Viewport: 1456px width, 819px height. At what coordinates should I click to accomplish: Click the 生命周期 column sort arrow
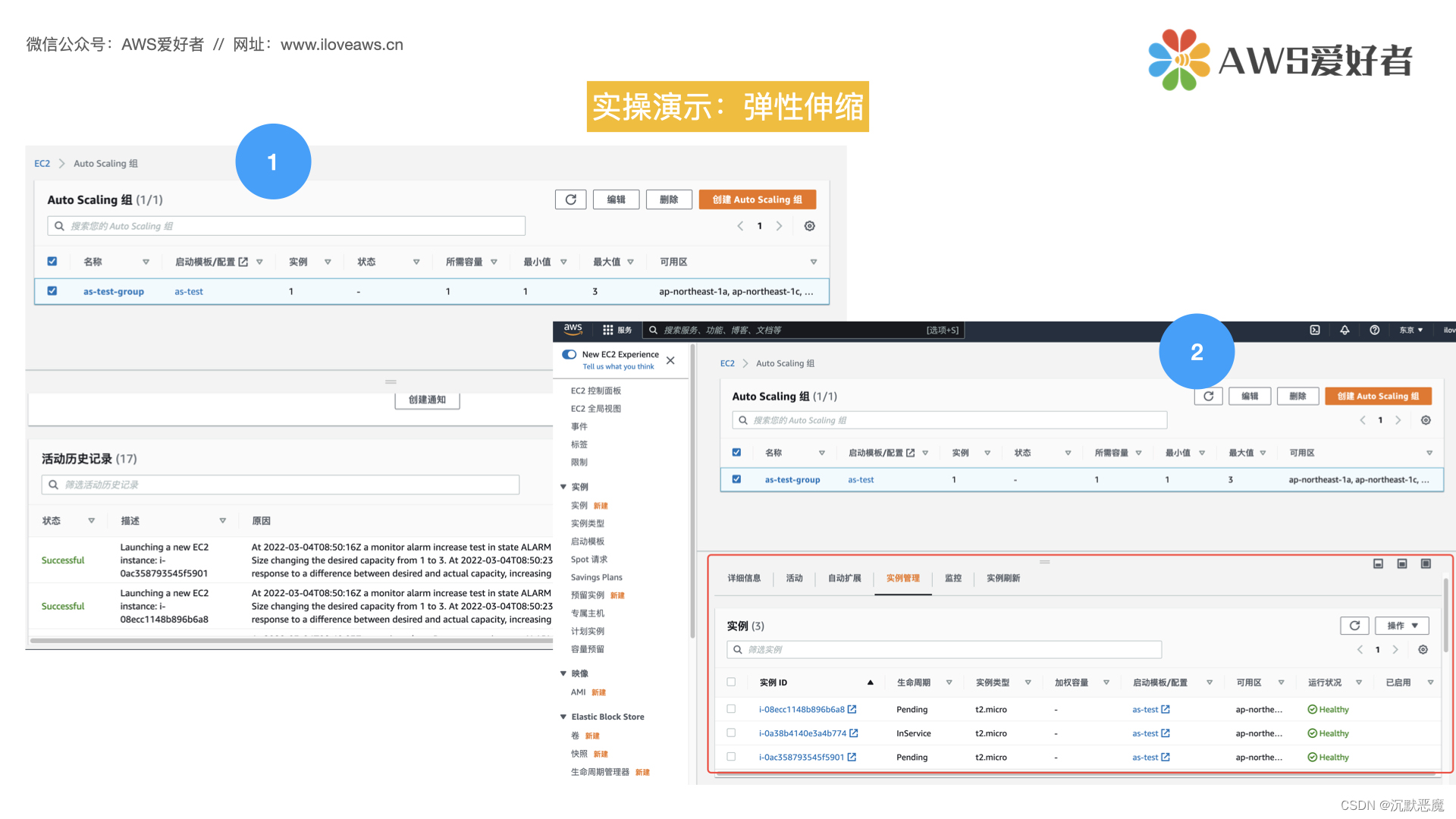pos(949,682)
